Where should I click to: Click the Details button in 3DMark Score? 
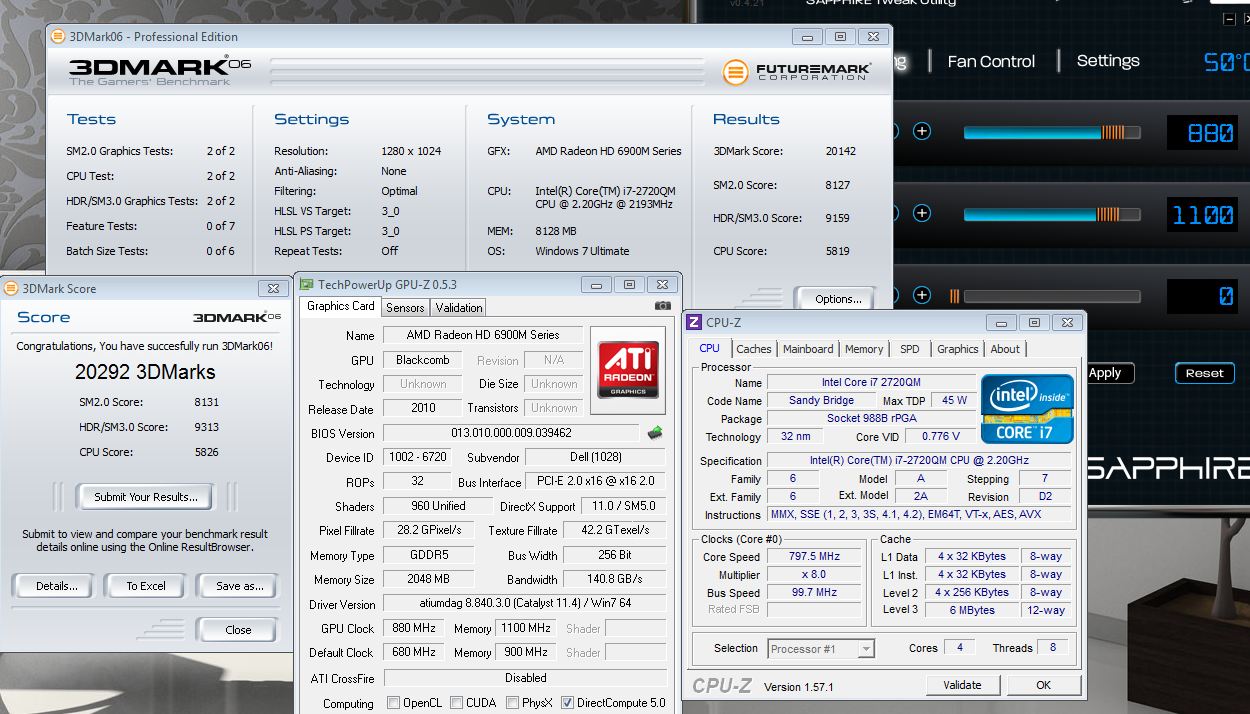point(57,586)
